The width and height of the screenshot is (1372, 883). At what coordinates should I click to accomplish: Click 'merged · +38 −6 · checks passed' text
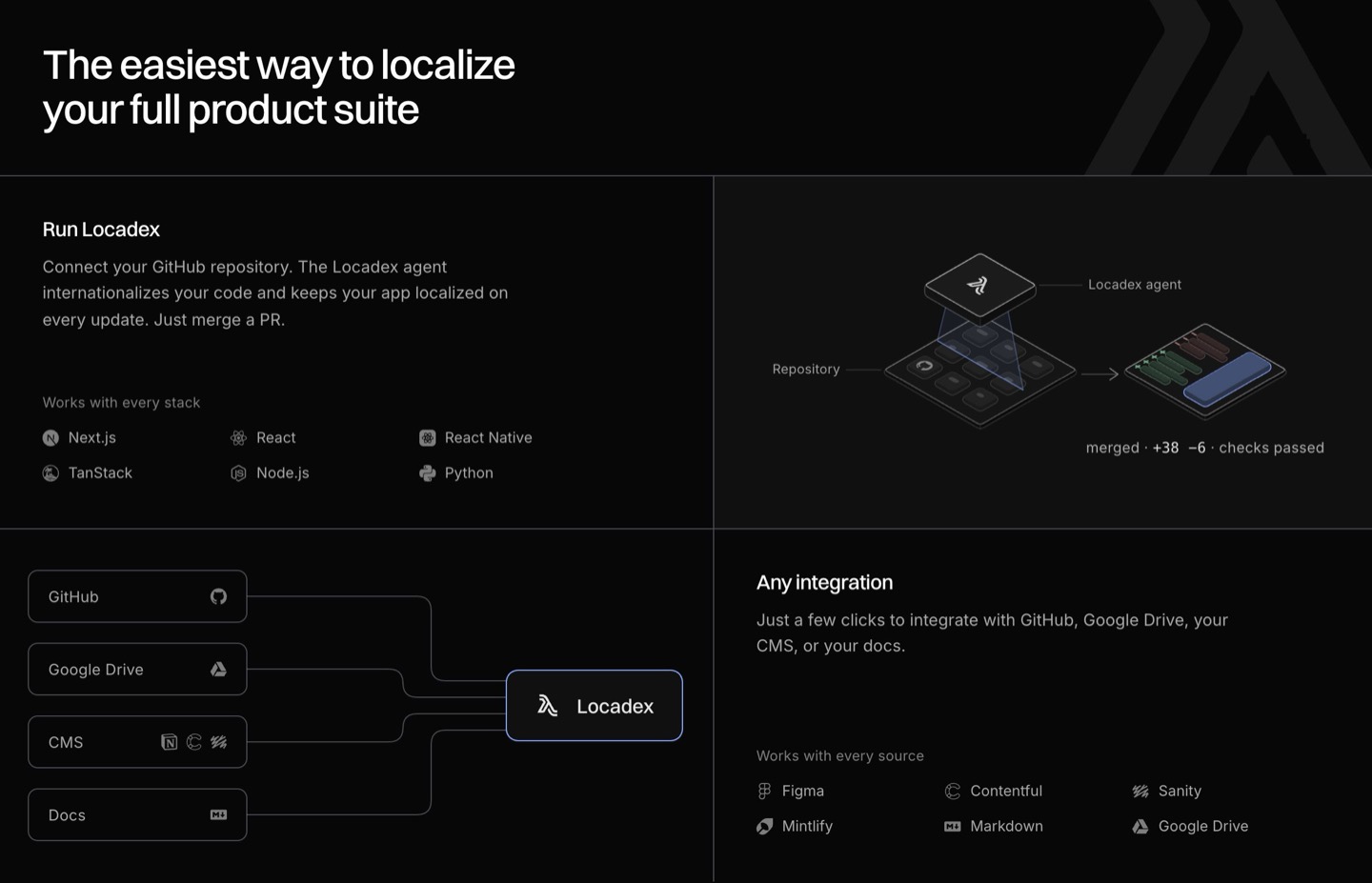pyautogui.click(x=1205, y=448)
